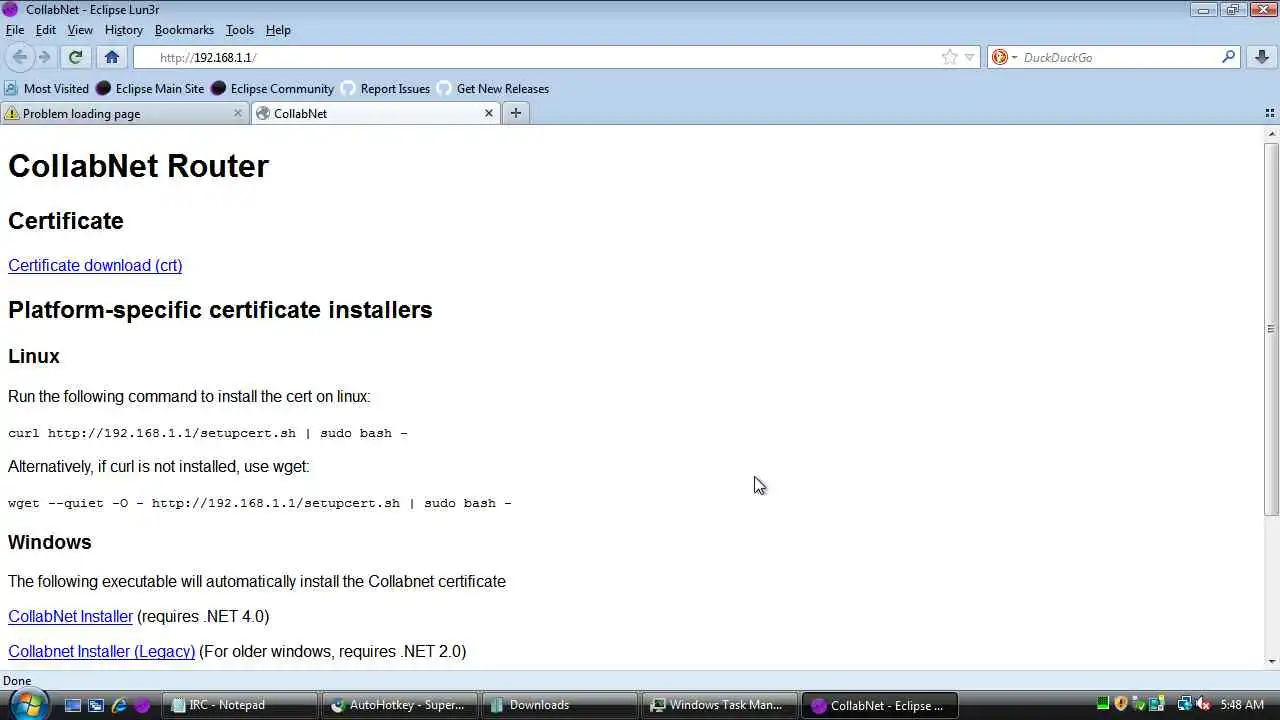Open the Tools menu

point(240,30)
